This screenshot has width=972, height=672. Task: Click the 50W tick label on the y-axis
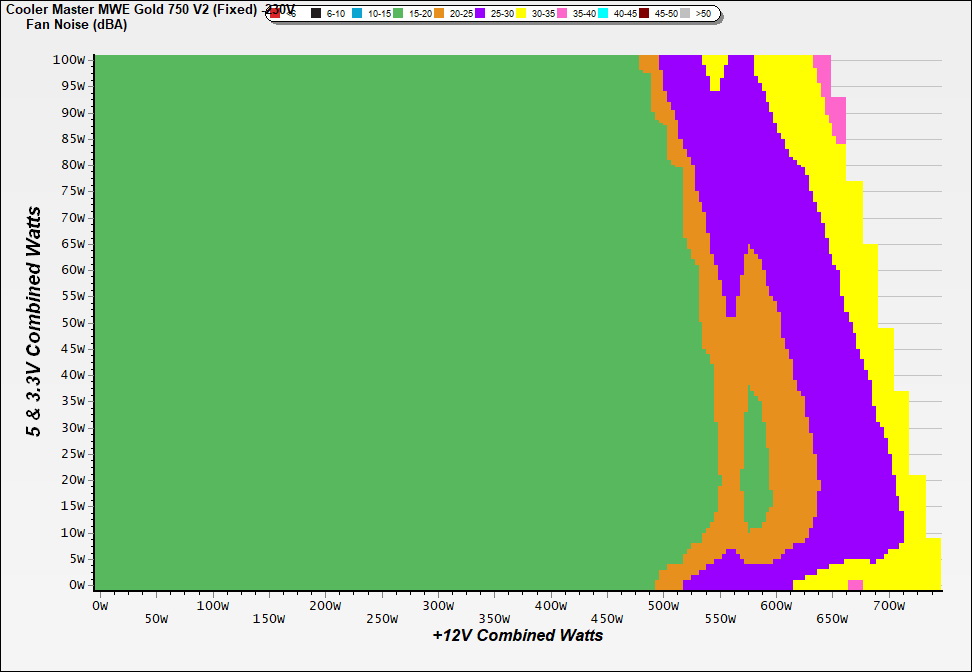[73, 322]
